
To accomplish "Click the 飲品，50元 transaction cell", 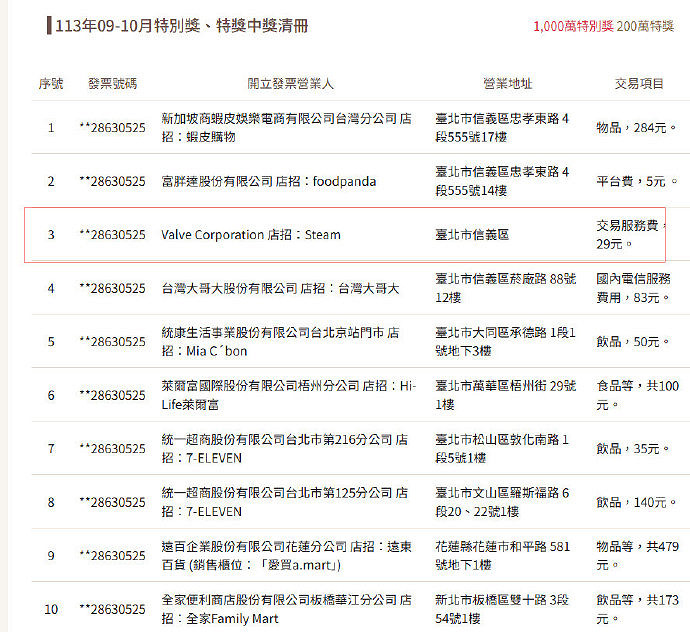I will point(632,342).
